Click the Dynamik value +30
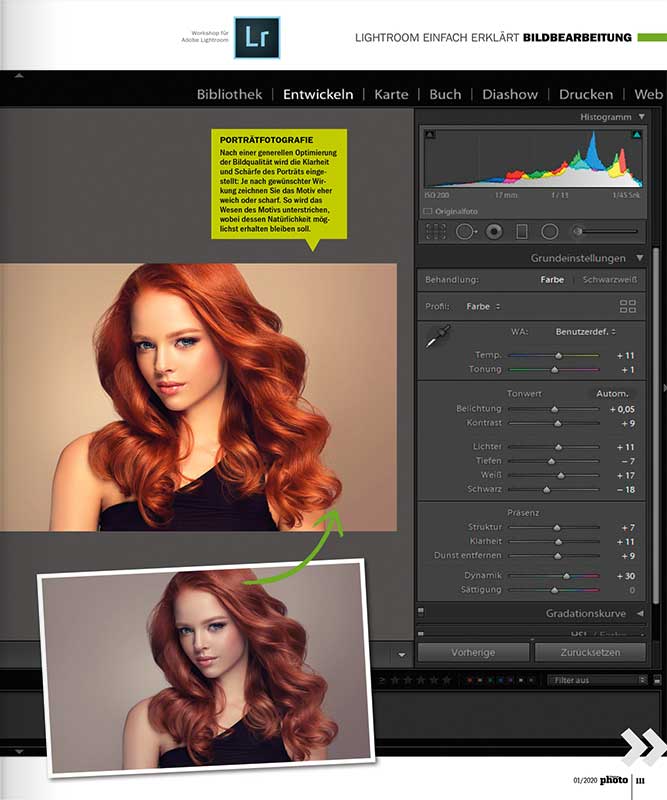The image size is (667, 800). click(x=626, y=576)
